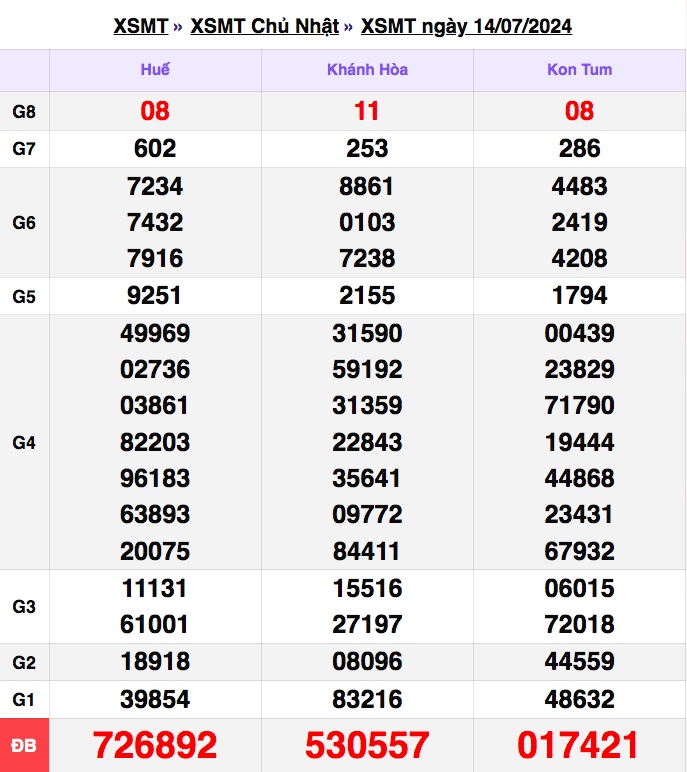Select Huế G7 result 602

click(155, 148)
